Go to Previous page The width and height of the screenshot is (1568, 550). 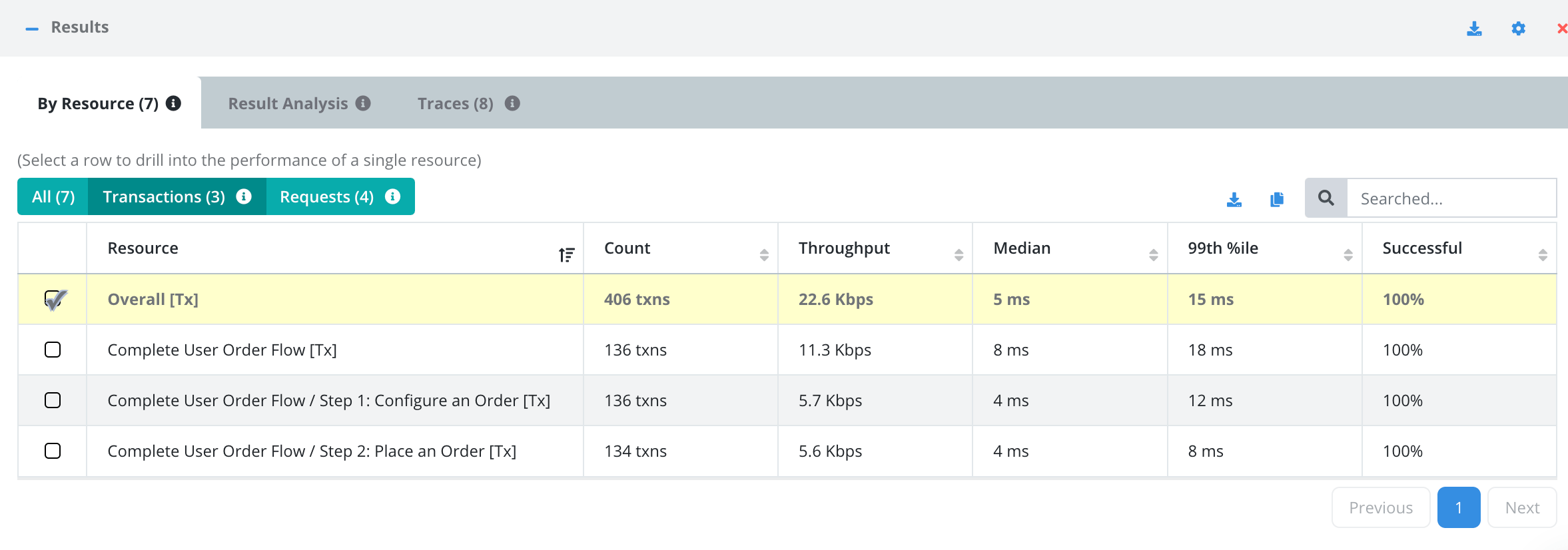tap(1381, 507)
